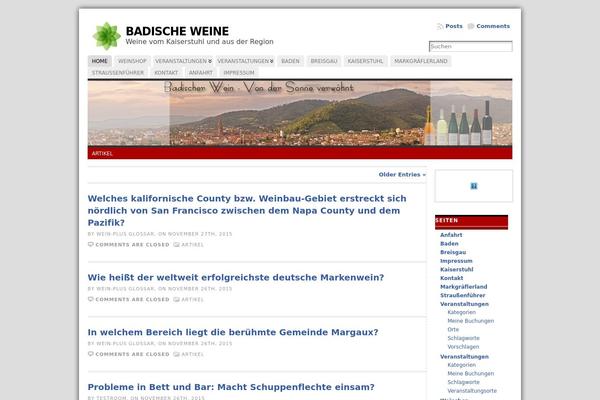Click the Comments feed link text
The image size is (600, 400).
pos(493,26)
